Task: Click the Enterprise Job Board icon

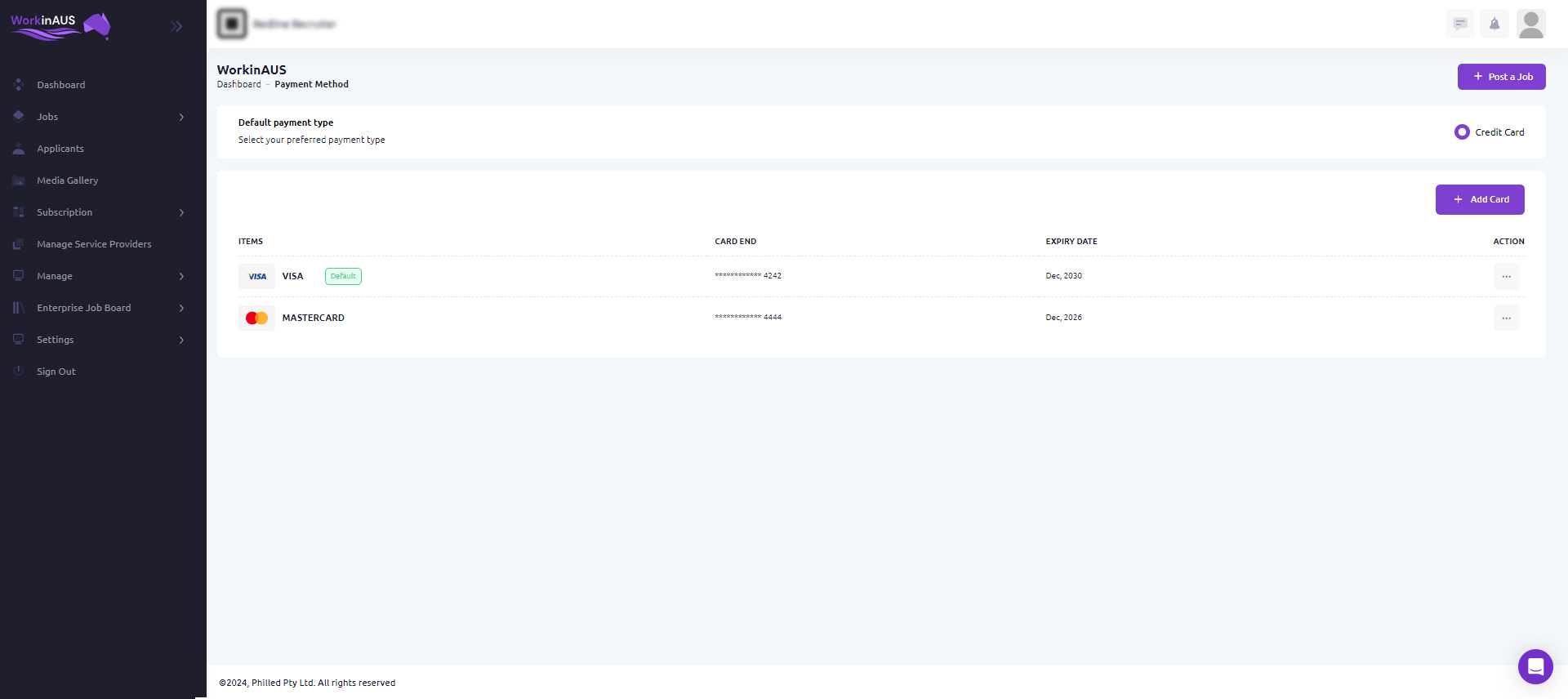Action: pos(19,307)
